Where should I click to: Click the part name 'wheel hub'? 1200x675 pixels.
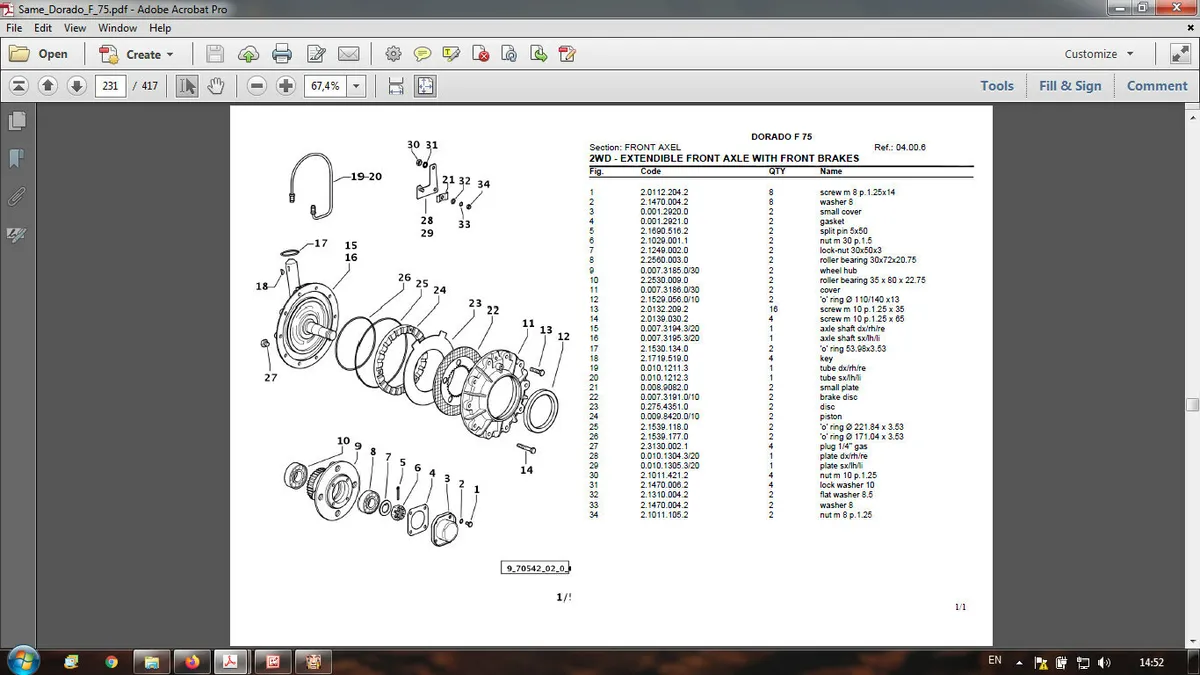839,270
